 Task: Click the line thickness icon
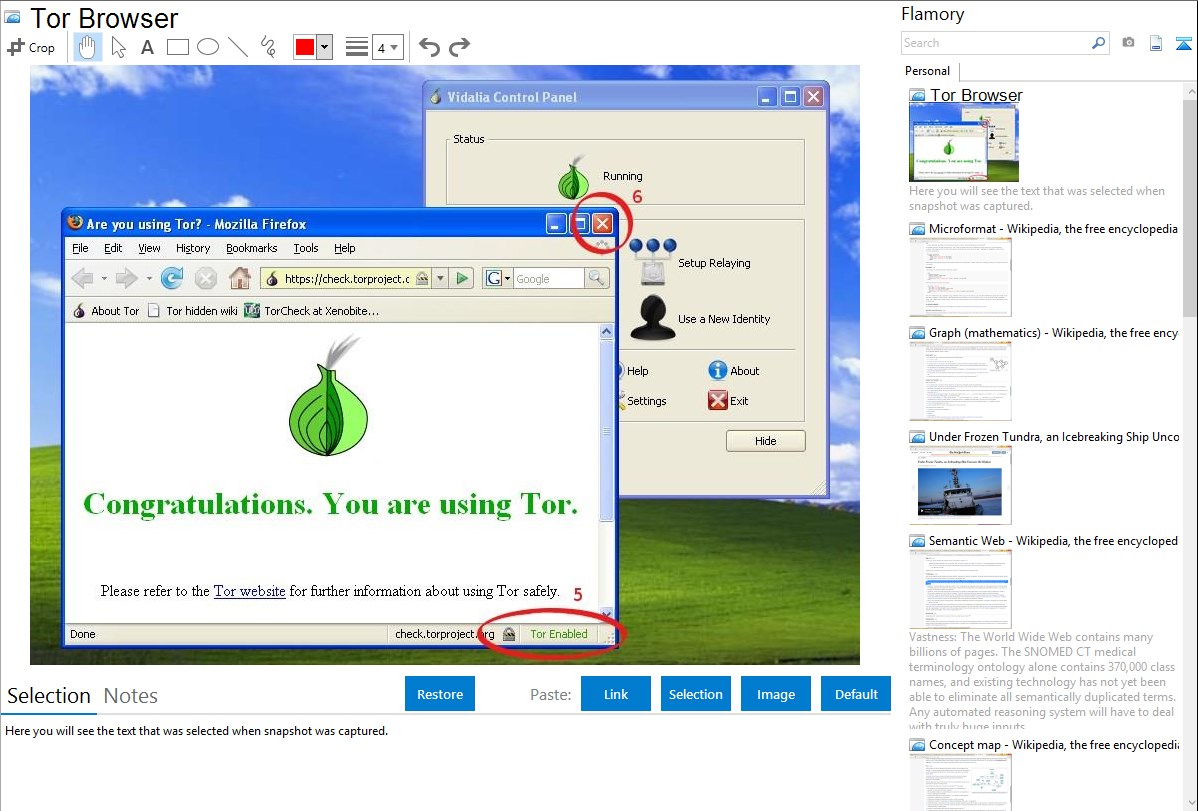click(x=357, y=47)
